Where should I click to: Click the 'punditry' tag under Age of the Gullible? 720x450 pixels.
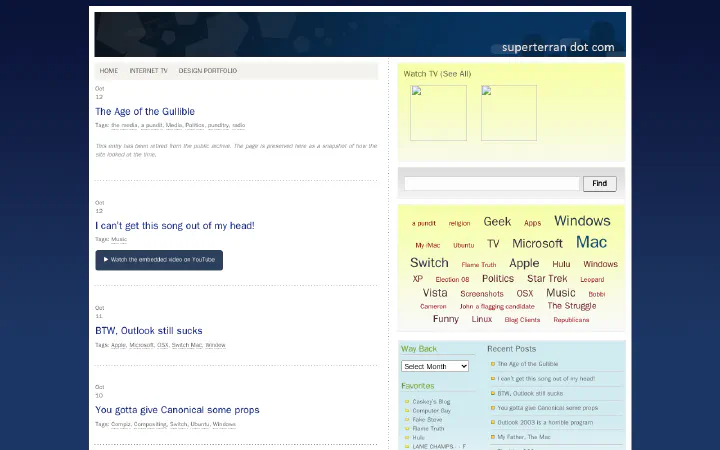click(218, 125)
